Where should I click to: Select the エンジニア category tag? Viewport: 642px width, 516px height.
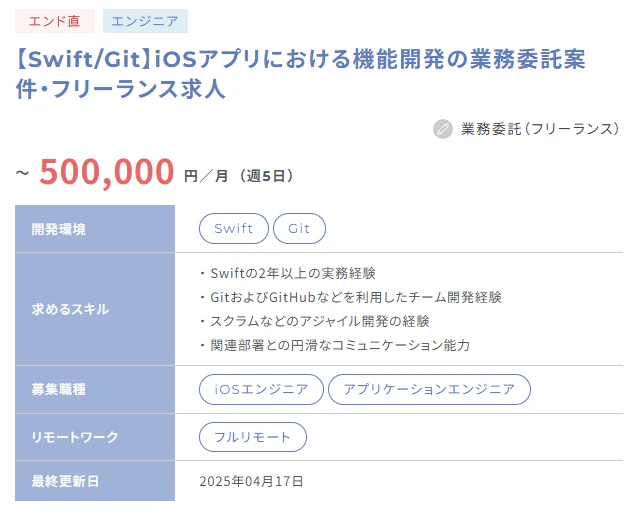(145, 21)
